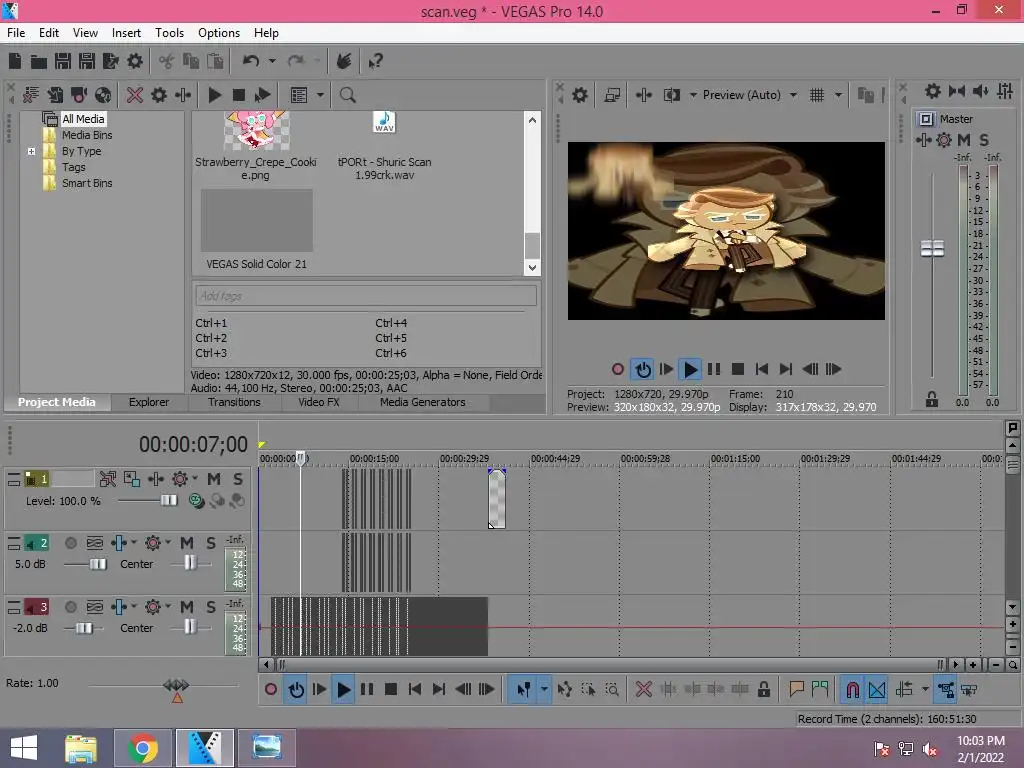Click Get Media from Web globe icon
Viewport: 1024px width, 768px height.
click(x=103, y=95)
